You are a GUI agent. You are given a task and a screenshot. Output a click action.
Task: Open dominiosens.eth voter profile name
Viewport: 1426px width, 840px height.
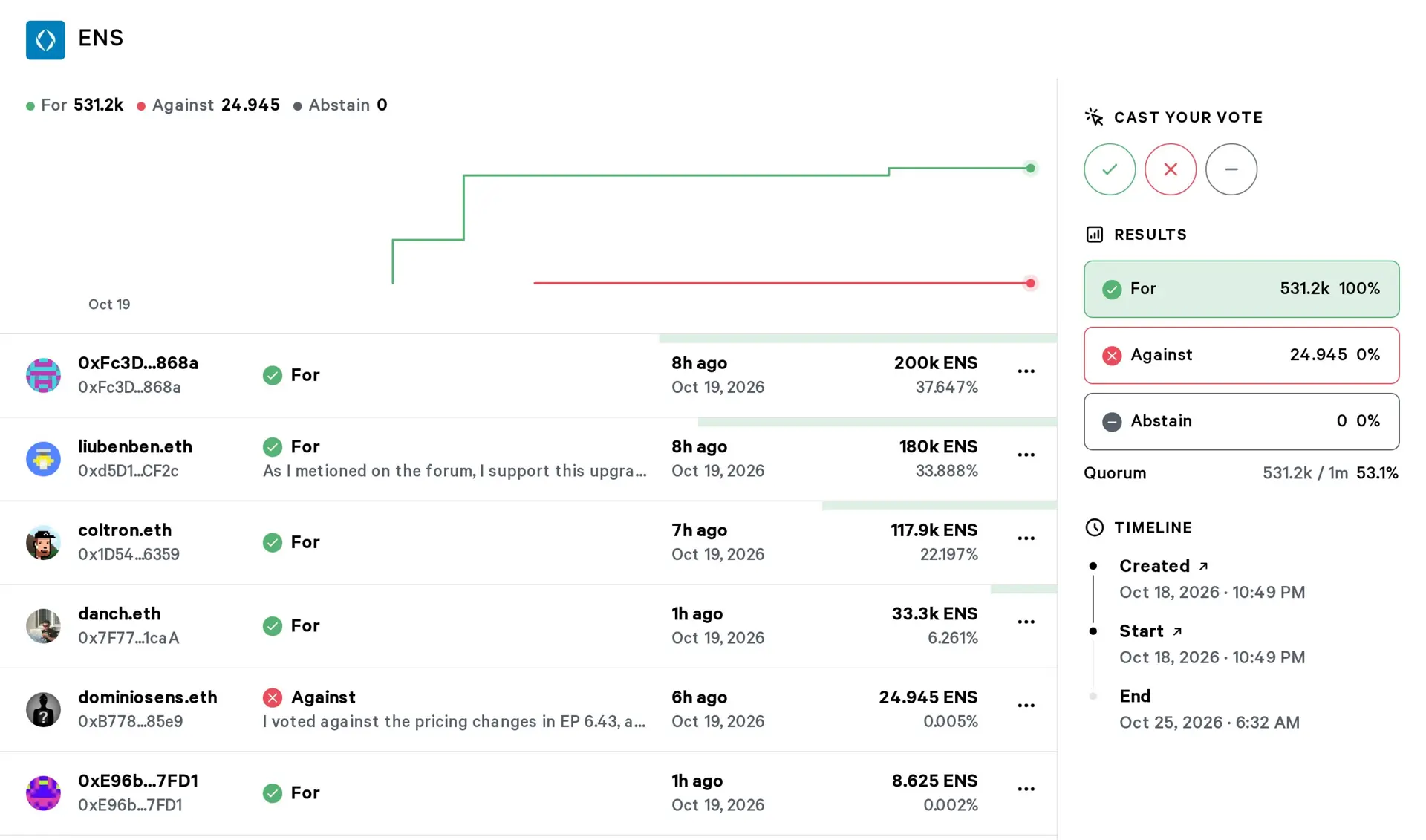click(148, 697)
